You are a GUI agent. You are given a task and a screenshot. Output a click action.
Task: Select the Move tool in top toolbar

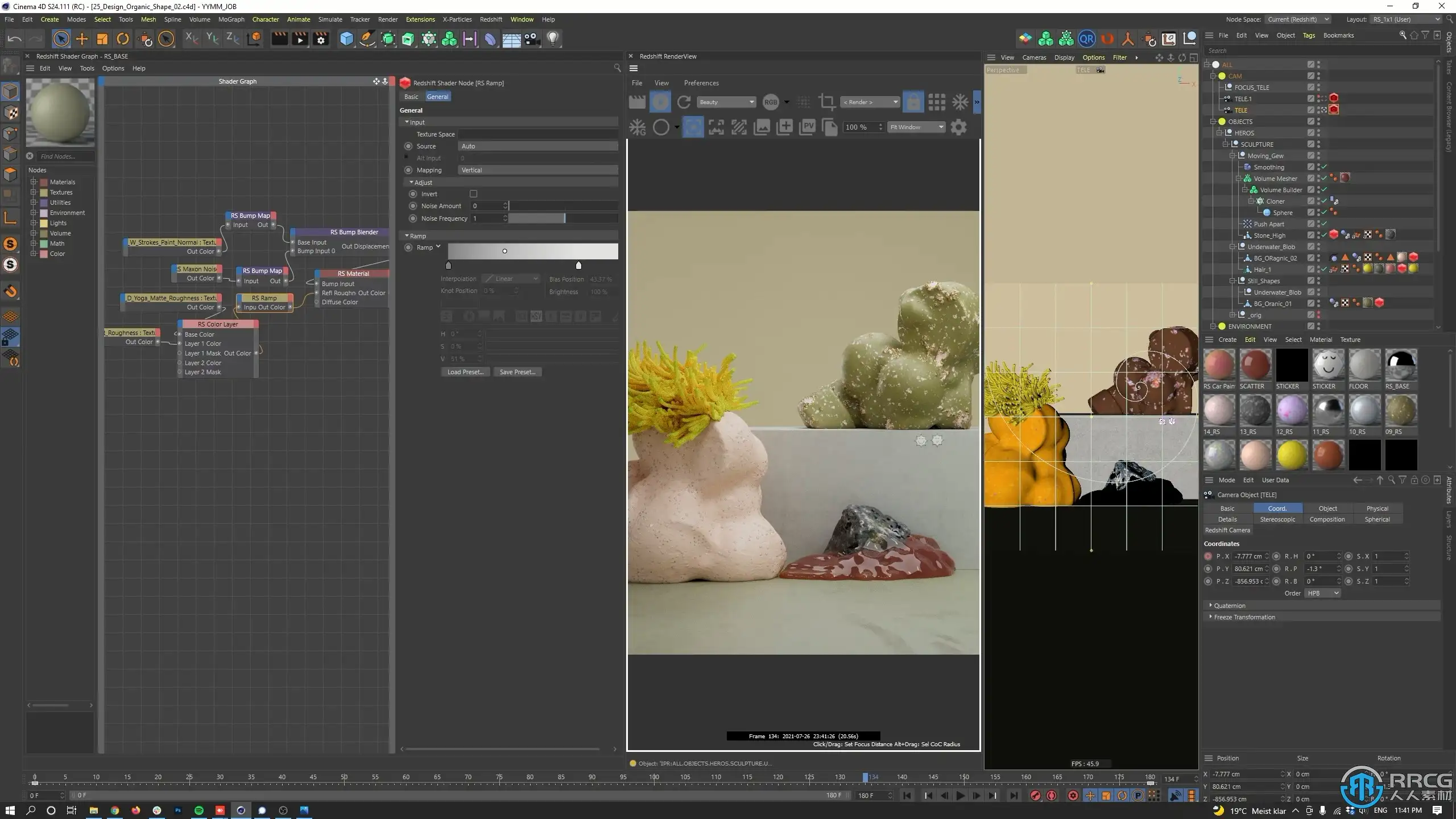[82, 39]
